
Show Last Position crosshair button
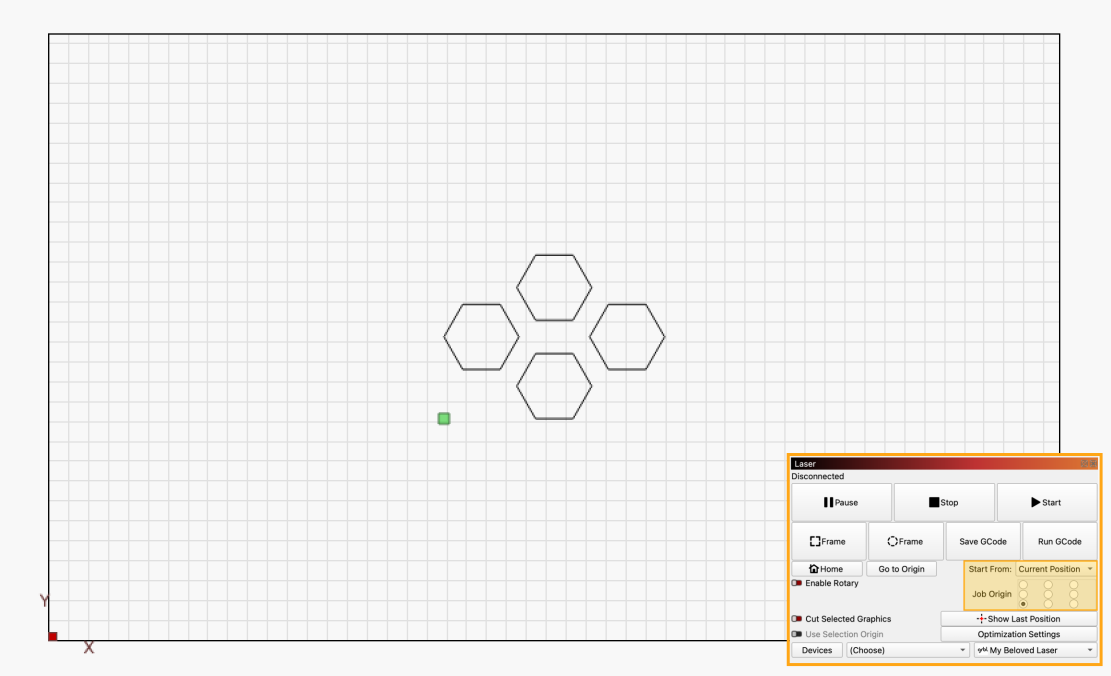click(1018, 619)
